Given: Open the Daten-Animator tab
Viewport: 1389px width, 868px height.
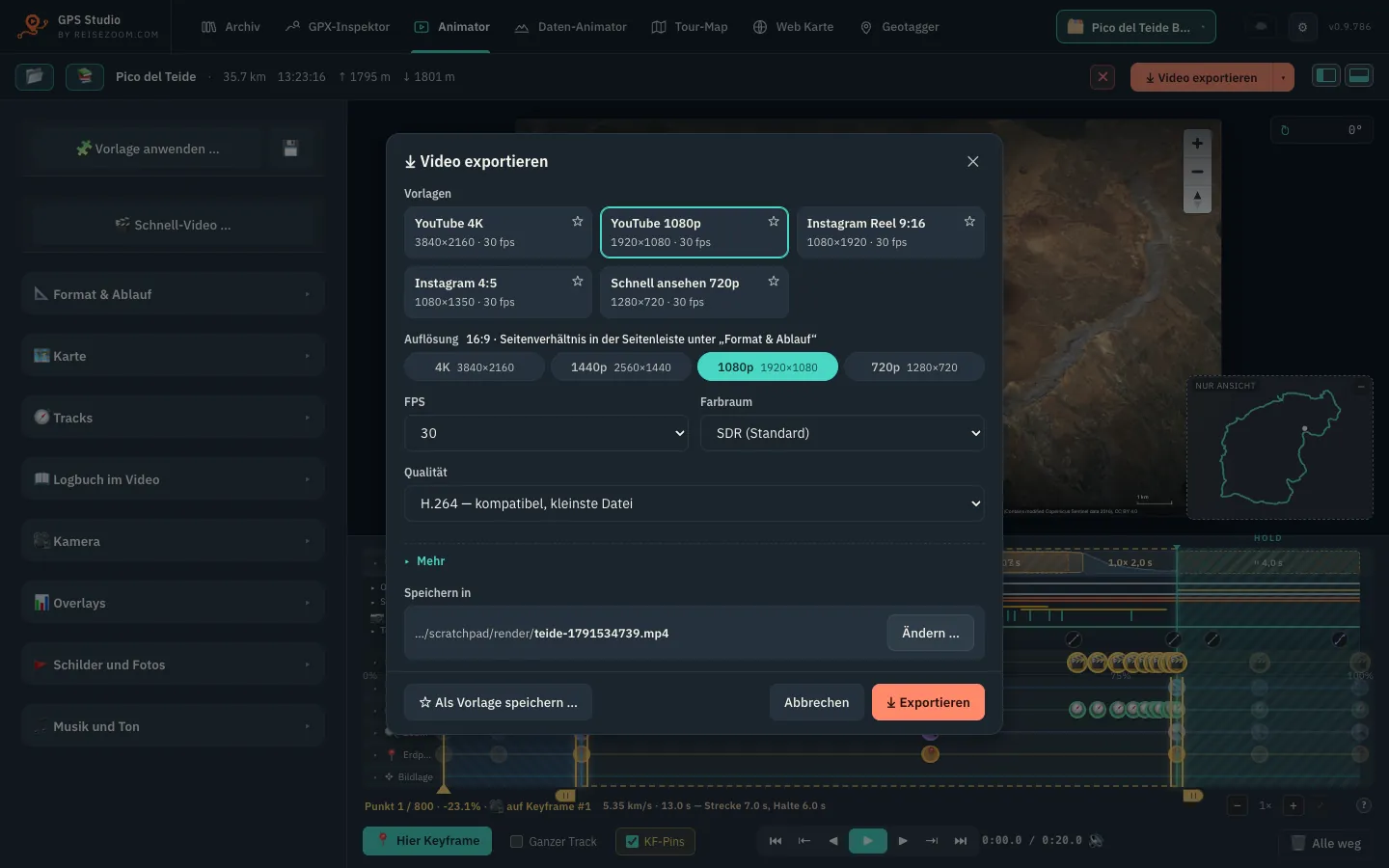Looking at the screenshot, I should click(570, 27).
